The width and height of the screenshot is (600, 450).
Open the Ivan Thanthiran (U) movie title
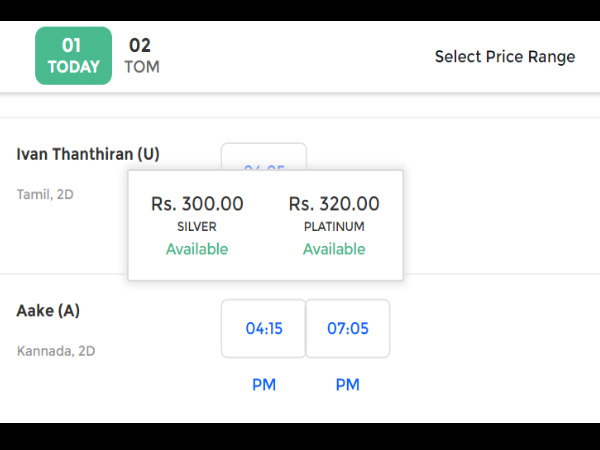(x=88, y=154)
